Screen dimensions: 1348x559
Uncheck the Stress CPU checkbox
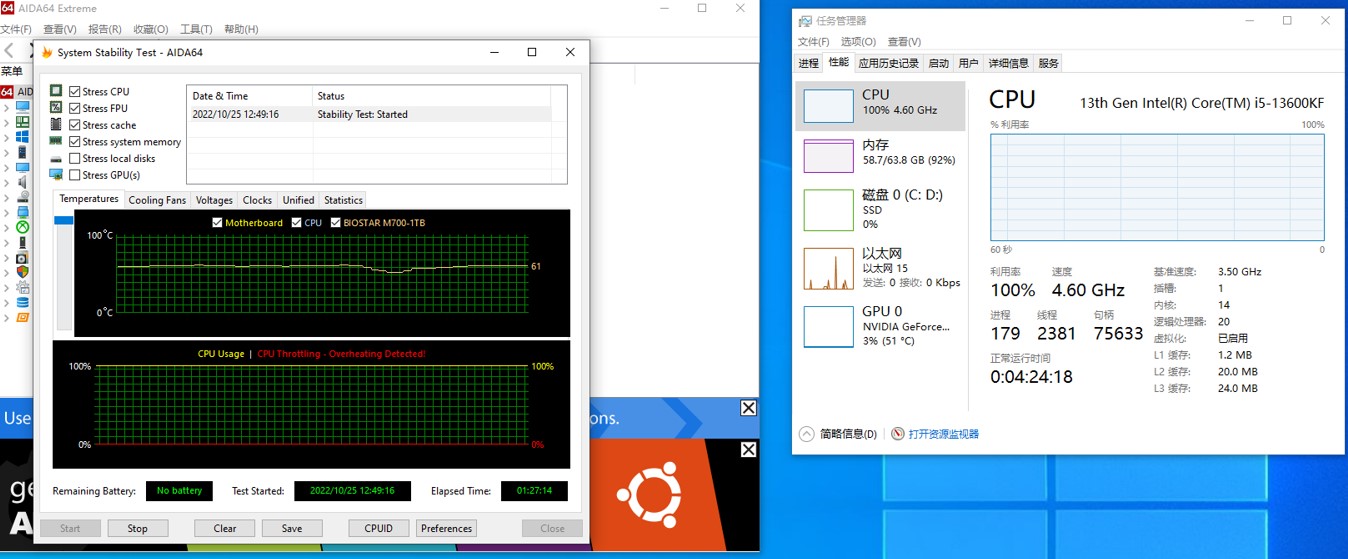75,92
